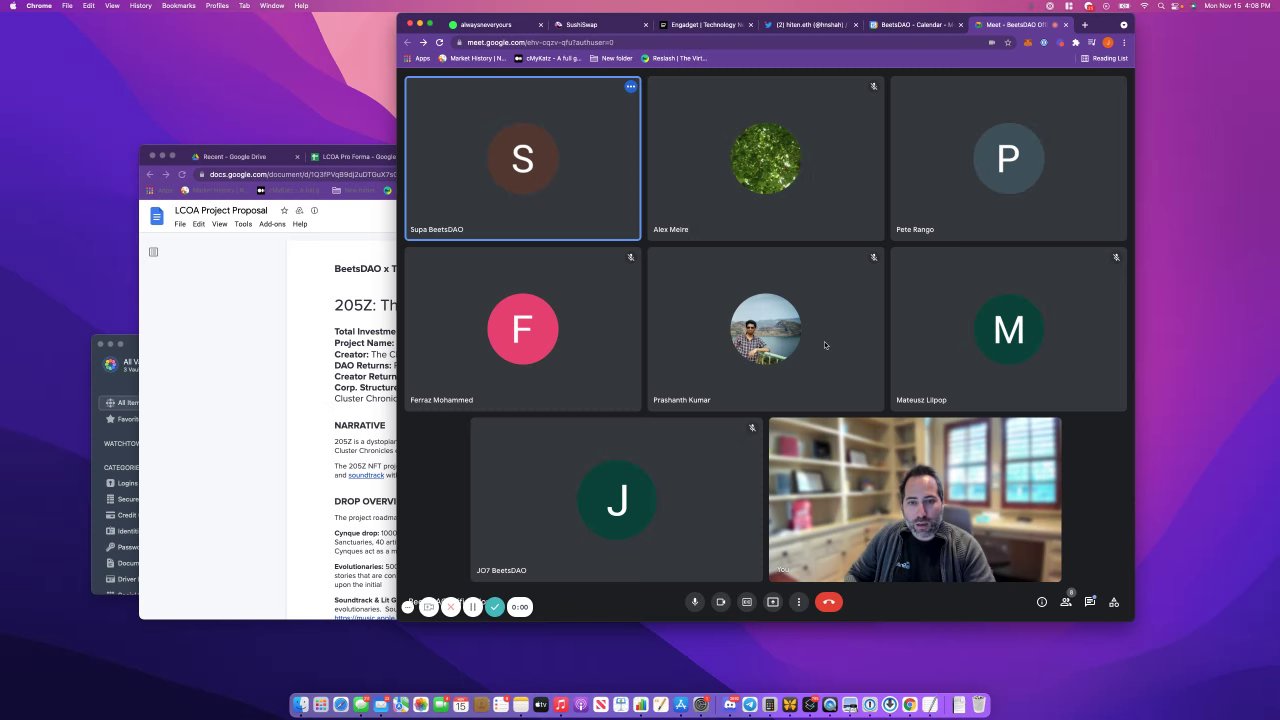1280x720 pixels.
Task: Open options on Supa BeetsDAO tile
Action: 631,87
